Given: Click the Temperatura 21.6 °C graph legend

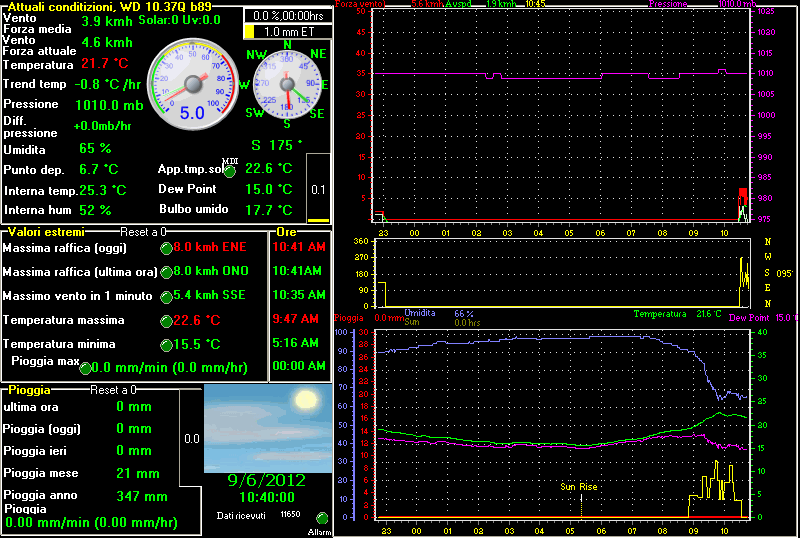Looking at the screenshot, I should (678, 314).
